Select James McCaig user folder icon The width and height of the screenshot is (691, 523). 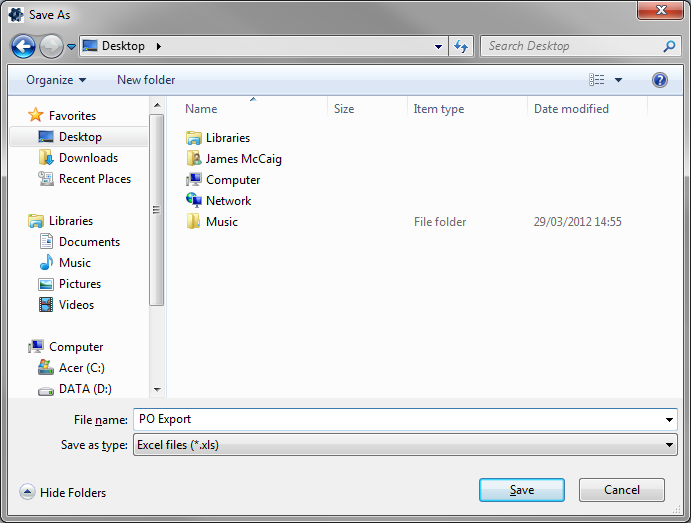[193, 159]
